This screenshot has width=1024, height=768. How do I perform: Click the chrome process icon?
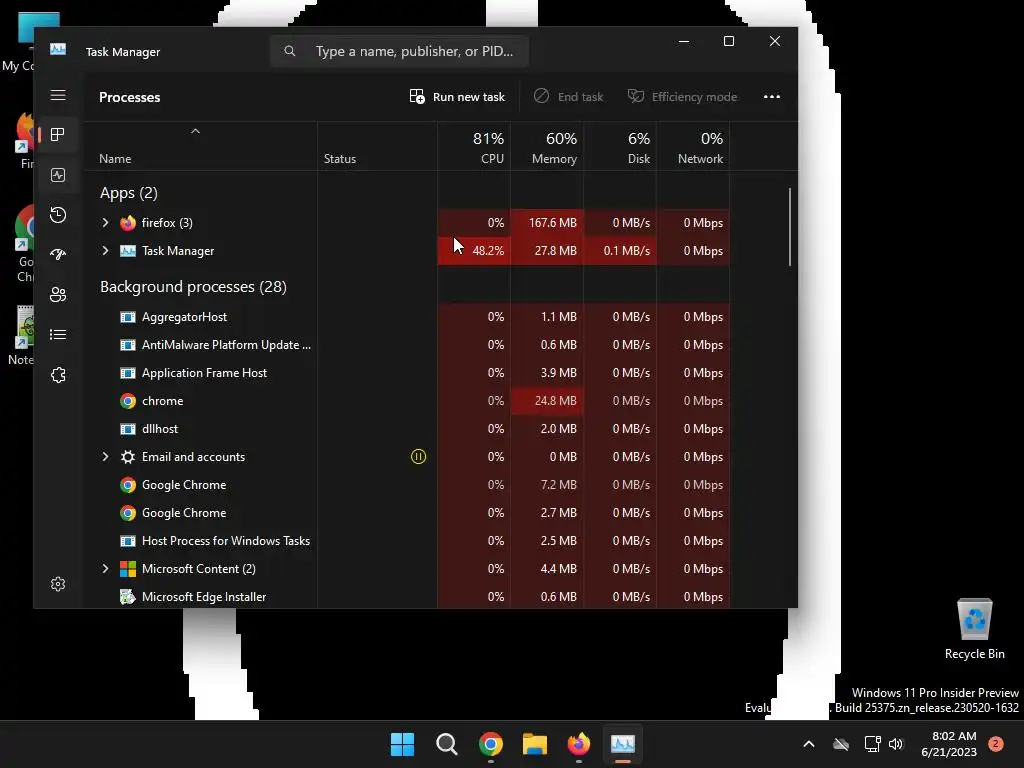pyautogui.click(x=128, y=401)
